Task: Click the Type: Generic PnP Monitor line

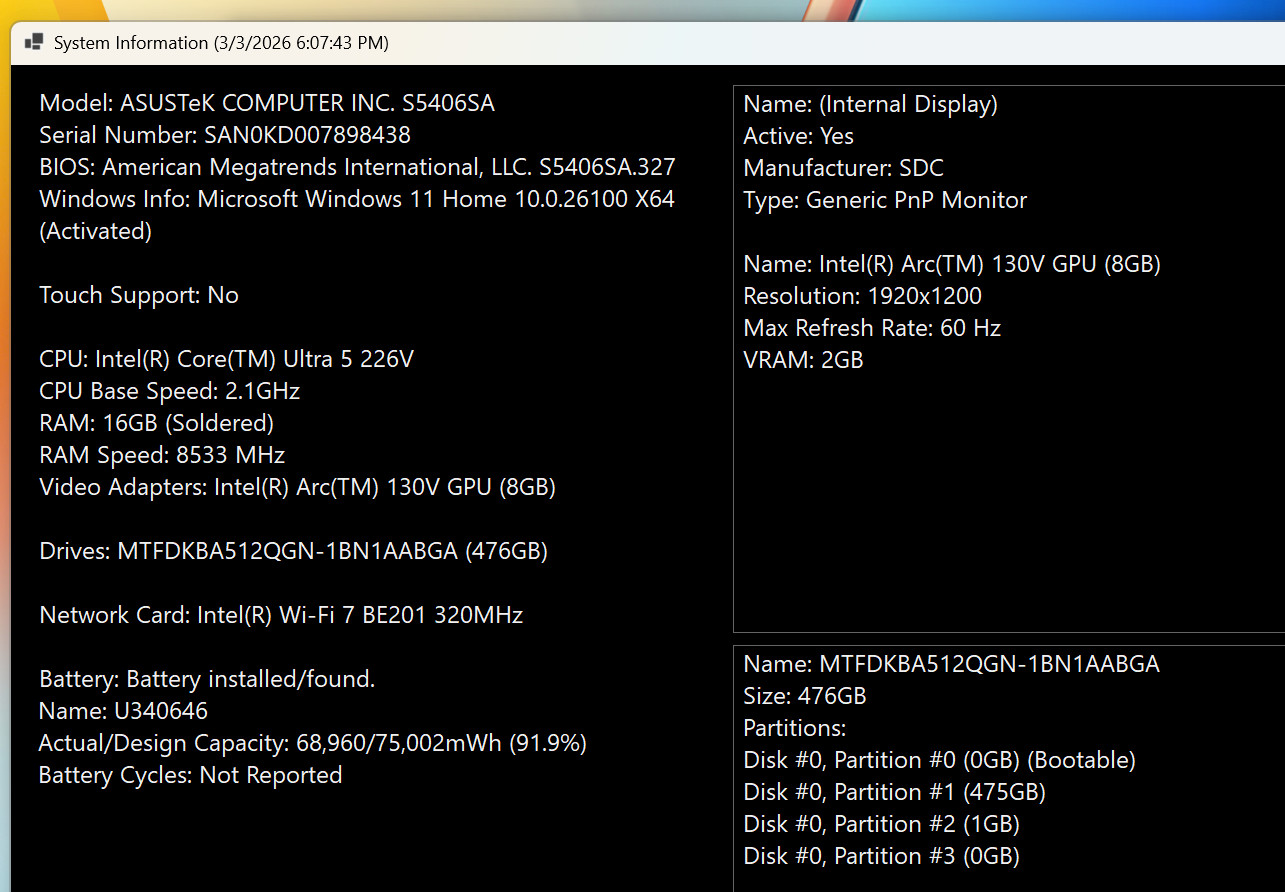Action: tap(885, 200)
